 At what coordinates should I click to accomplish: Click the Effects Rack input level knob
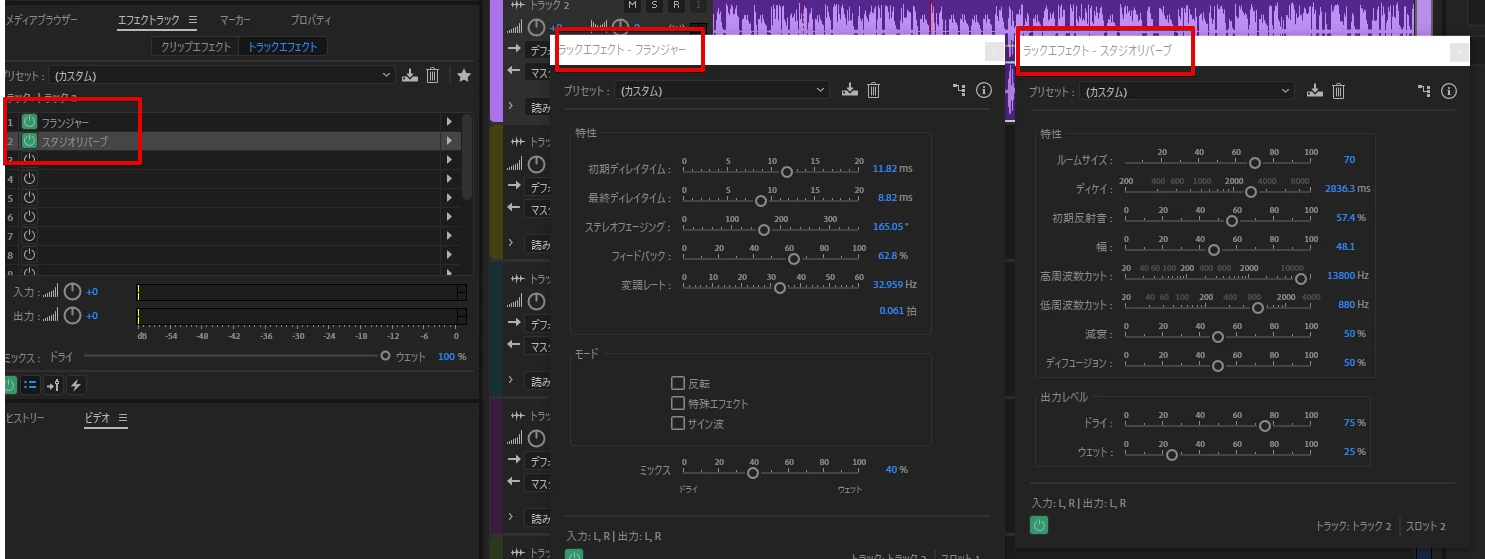click(x=72, y=292)
